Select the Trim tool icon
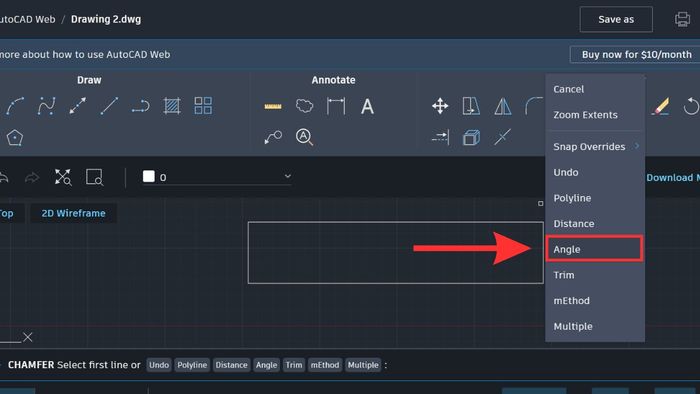700x394 pixels. coord(503,137)
